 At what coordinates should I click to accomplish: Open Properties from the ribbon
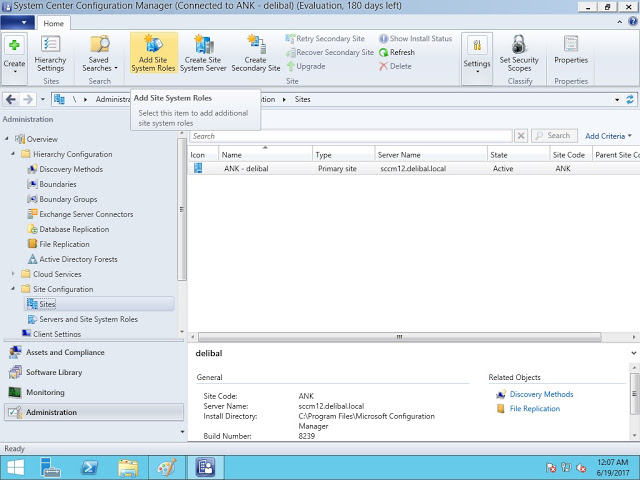point(571,50)
